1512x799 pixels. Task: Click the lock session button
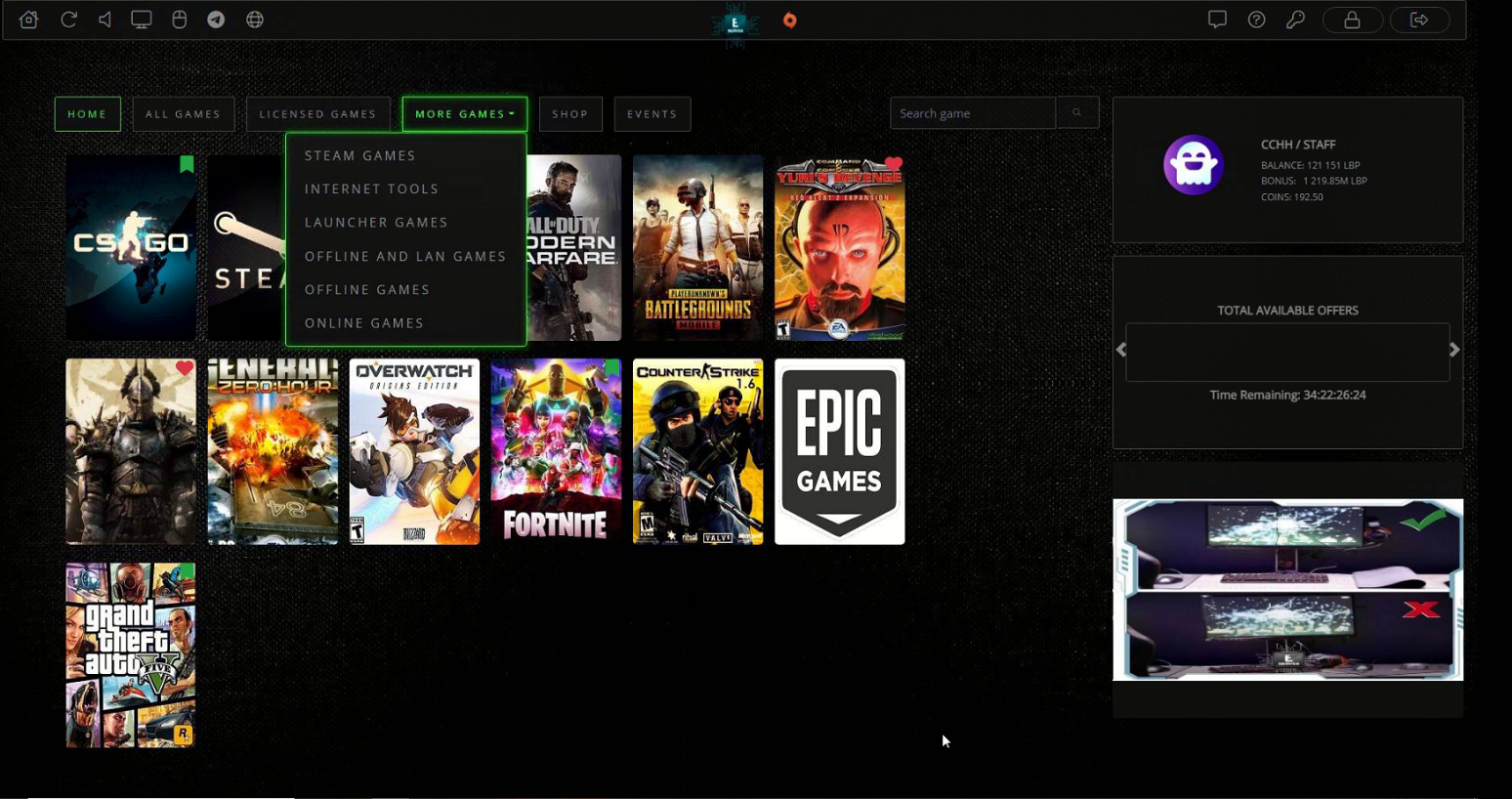click(1353, 20)
